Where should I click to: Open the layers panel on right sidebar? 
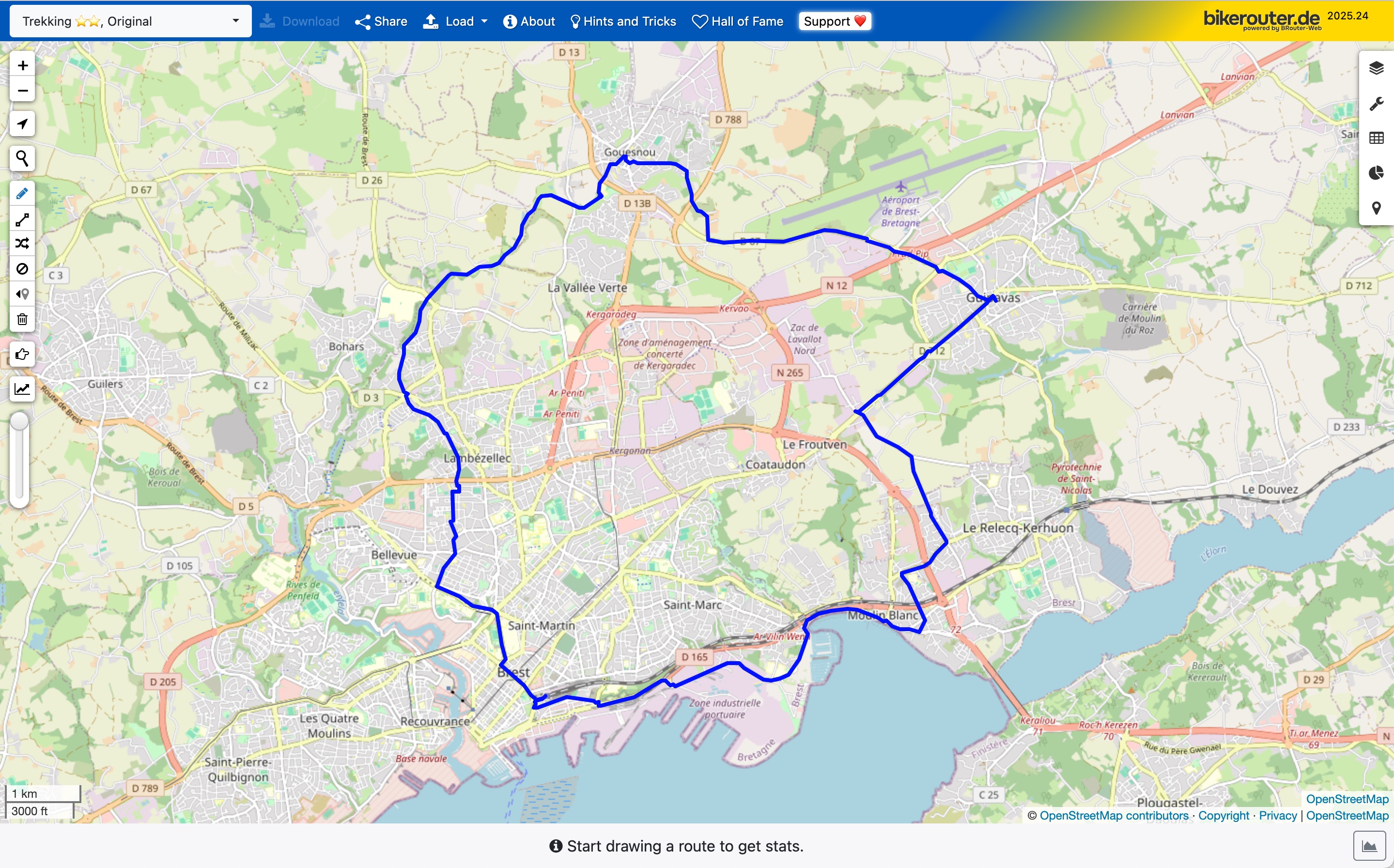pyautogui.click(x=1376, y=68)
